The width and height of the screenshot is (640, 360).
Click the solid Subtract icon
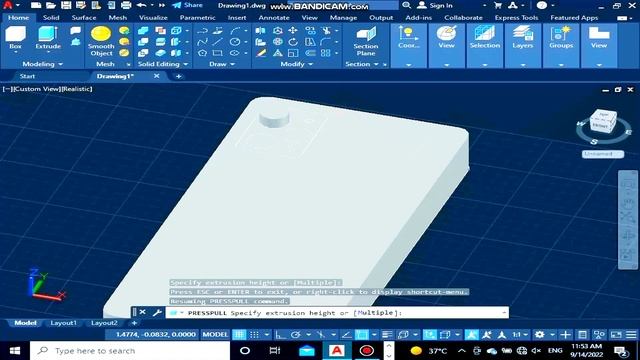click(143, 42)
